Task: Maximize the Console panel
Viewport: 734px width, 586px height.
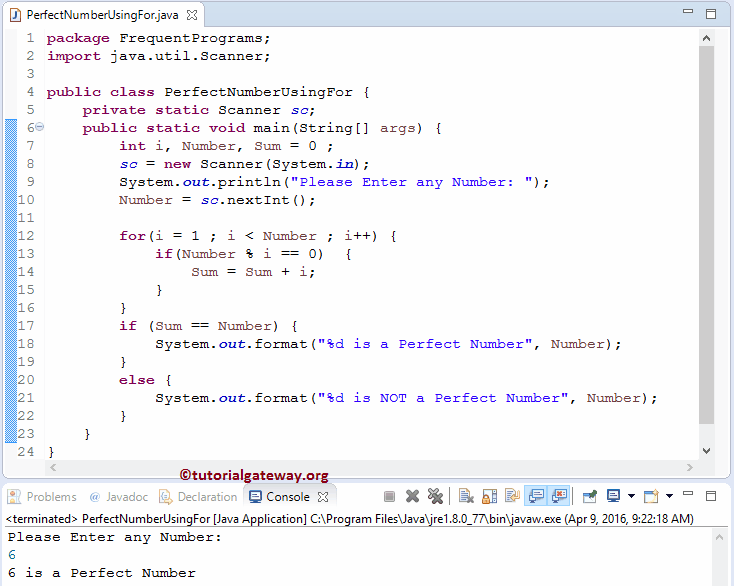Action: coord(711,496)
